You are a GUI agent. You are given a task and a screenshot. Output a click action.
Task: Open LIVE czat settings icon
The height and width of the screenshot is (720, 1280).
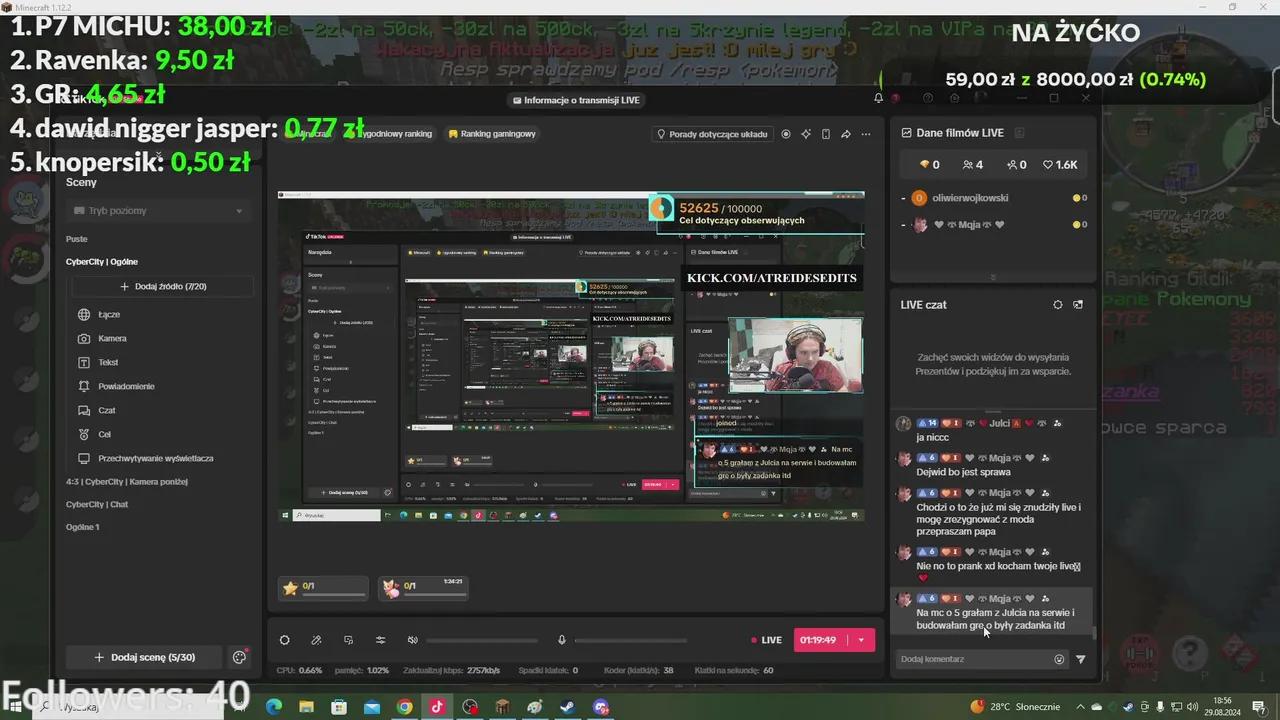pyautogui.click(x=1058, y=305)
